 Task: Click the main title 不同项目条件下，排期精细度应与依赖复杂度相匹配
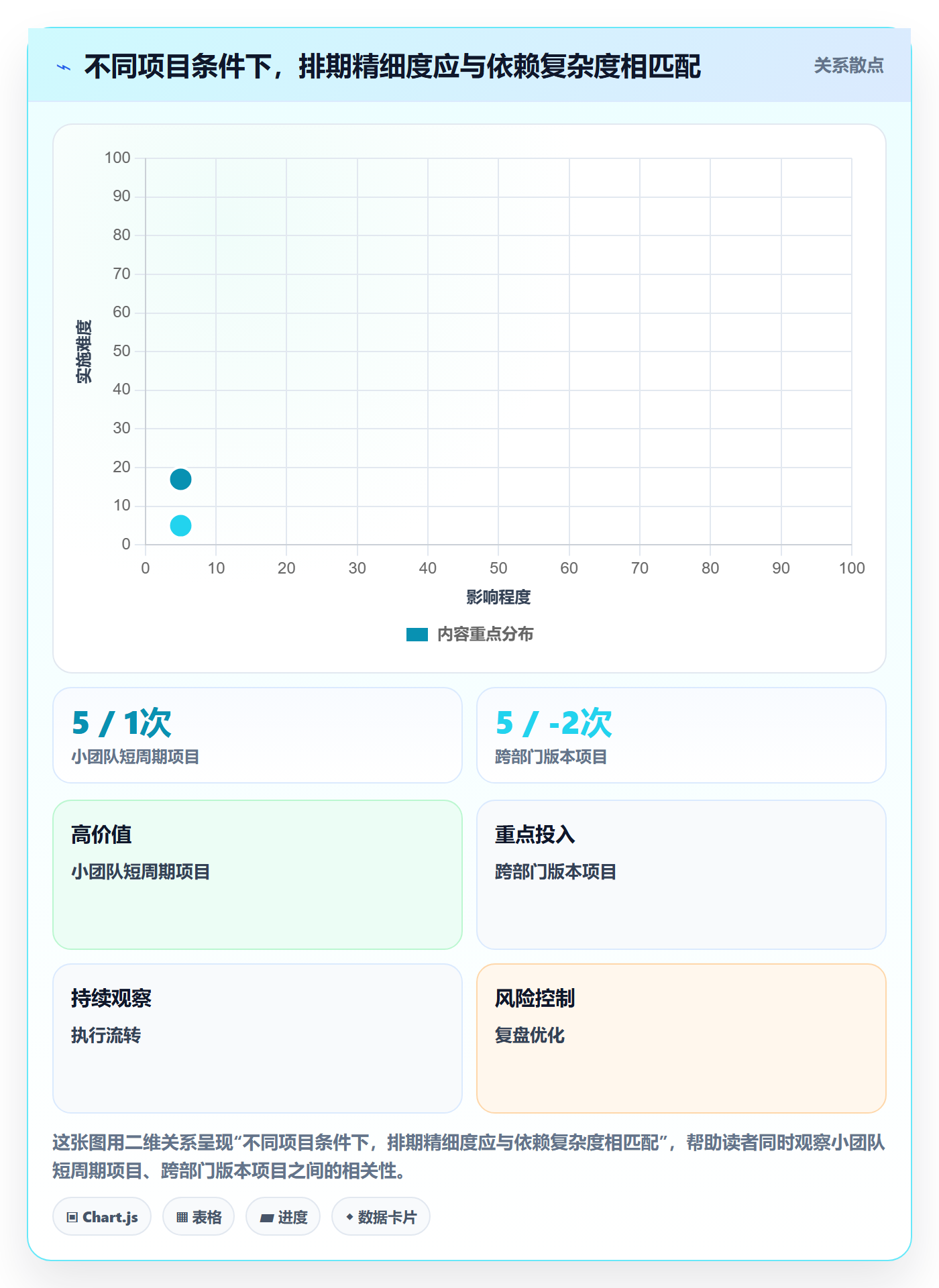(x=392, y=67)
